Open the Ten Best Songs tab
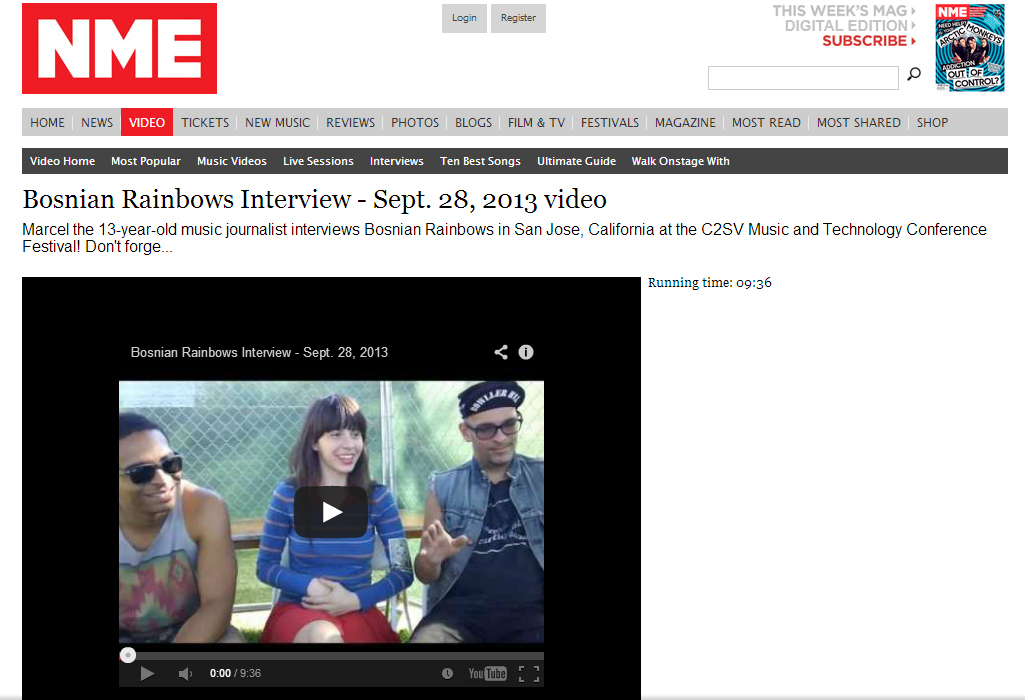1025x700 pixels. pyautogui.click(x=480, y=161)
